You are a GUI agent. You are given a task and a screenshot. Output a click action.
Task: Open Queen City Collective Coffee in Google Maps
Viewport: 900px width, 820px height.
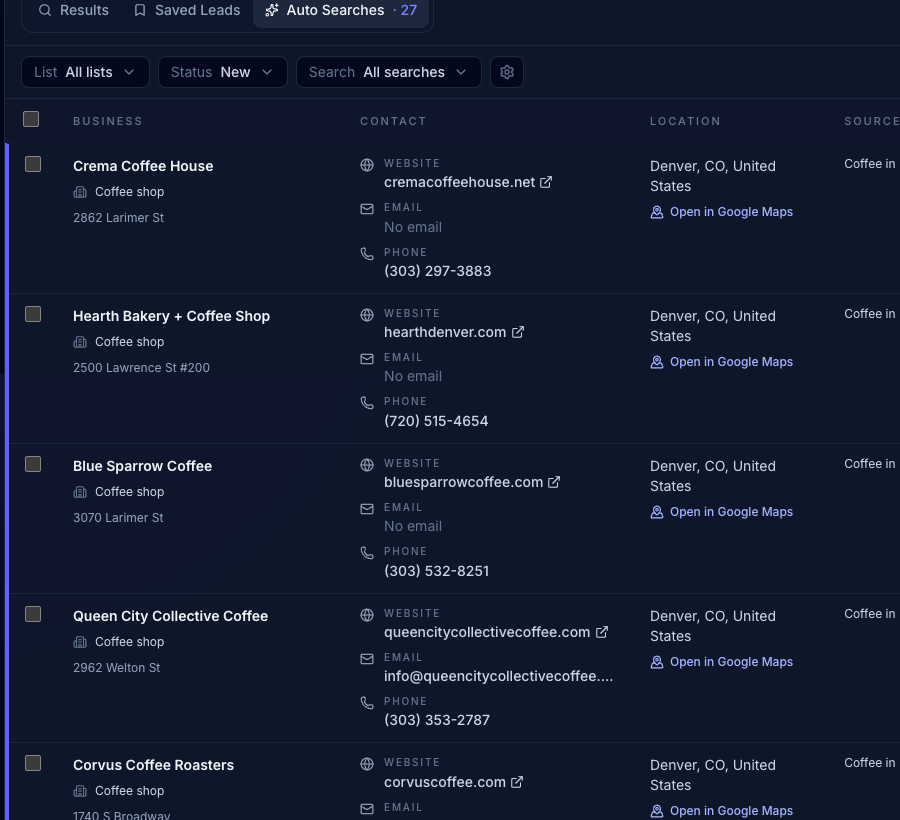pyautogui.click(x=731, y=661)
